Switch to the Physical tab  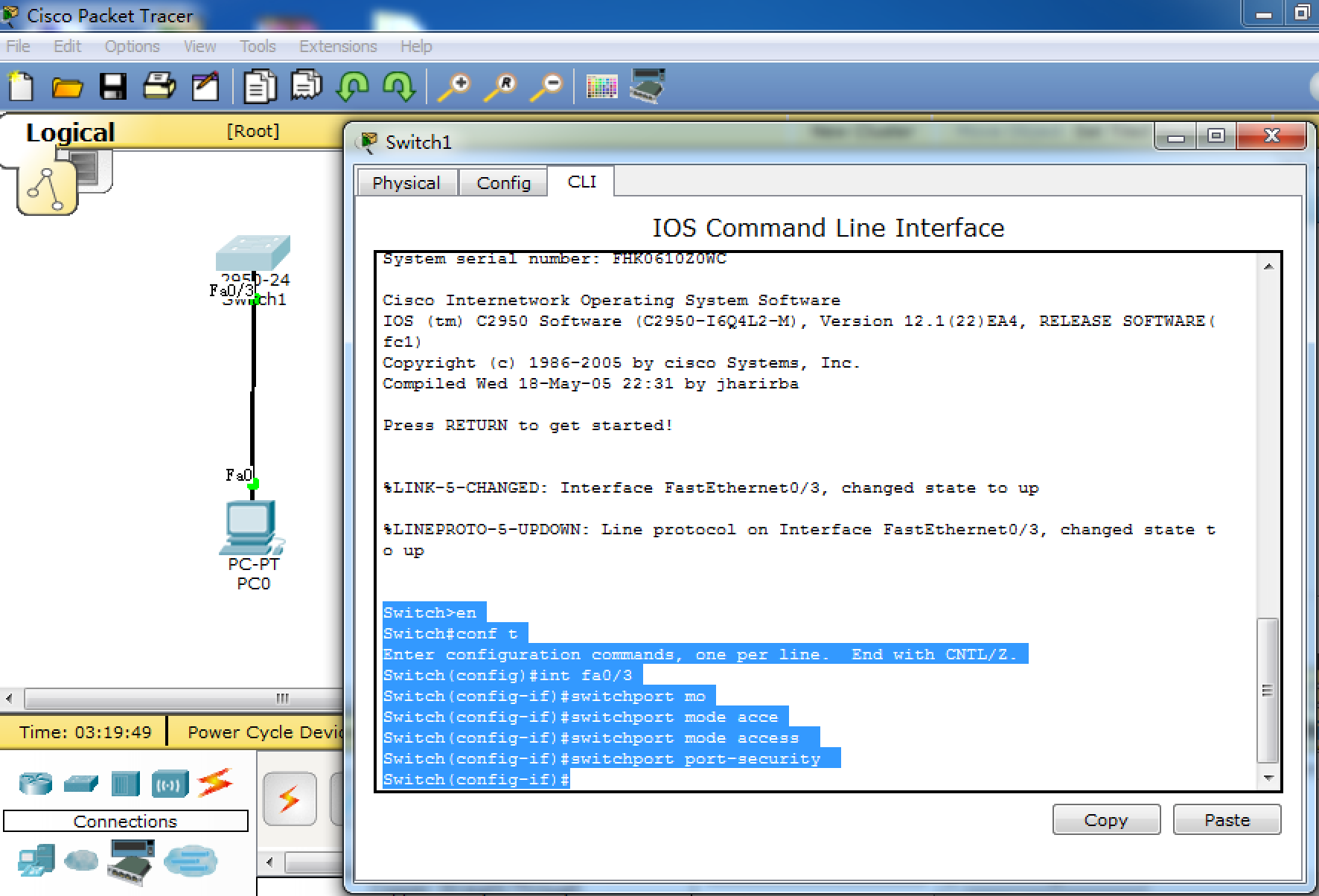click(x=406, y=182)
